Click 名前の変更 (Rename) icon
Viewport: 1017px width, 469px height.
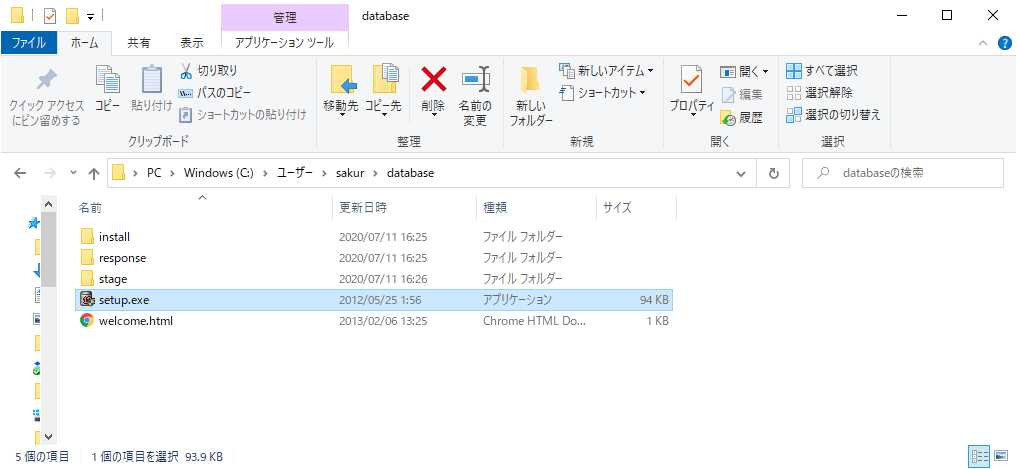click(475, 96)
